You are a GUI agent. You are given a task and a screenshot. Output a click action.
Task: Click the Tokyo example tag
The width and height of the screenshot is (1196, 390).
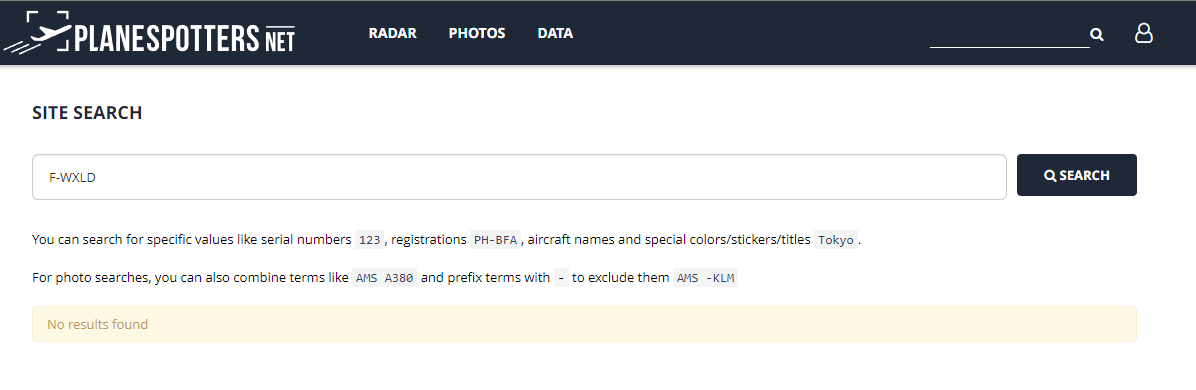[x=836, y=240]
